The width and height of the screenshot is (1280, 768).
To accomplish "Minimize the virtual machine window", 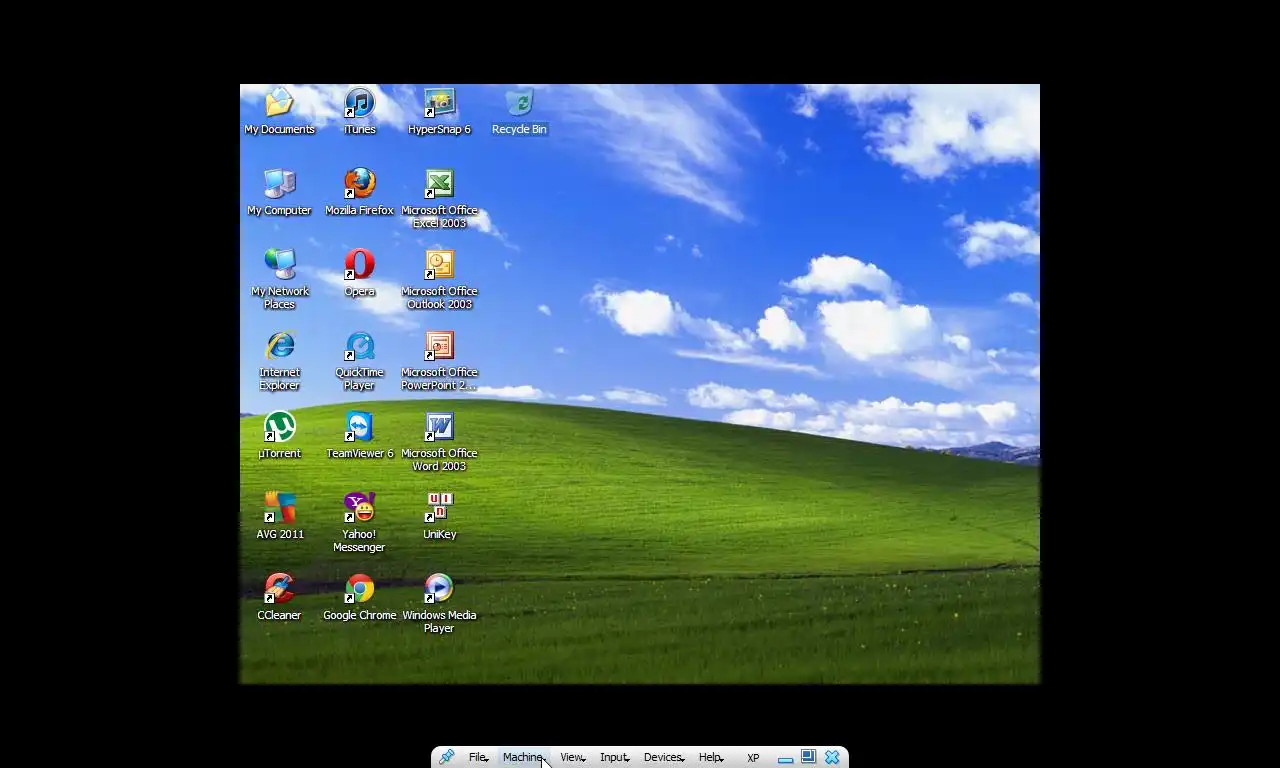I will 785,758.
